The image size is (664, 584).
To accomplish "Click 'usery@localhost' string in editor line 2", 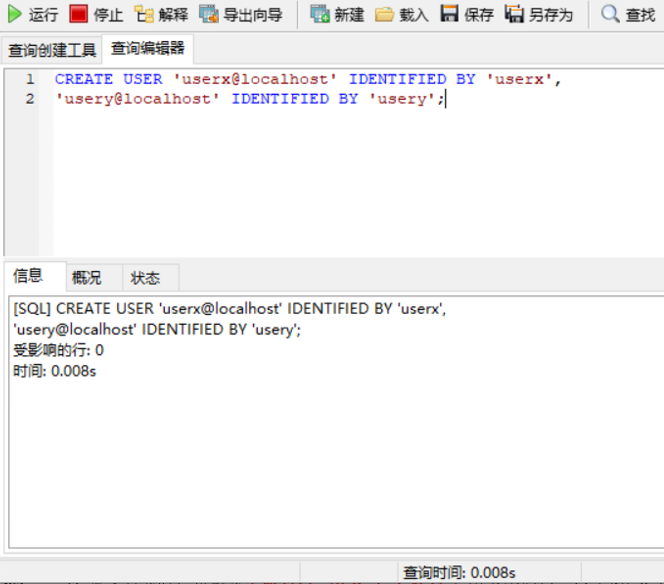I will point(138,99).
